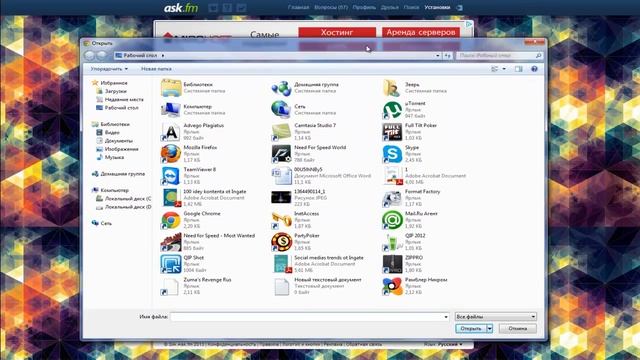The height and width of the screenshot is (360, 640).
Task: Open Изображения library in the navigation pane
Action: tap(121, 149)
